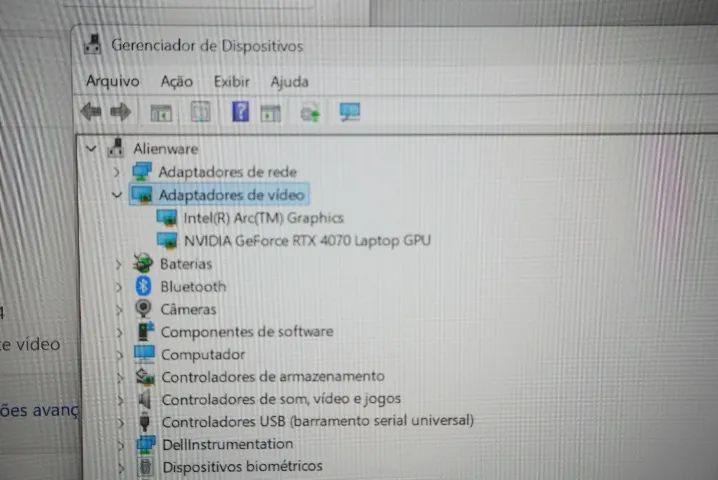Select Controladores de armazenamento label

point(273,376)
